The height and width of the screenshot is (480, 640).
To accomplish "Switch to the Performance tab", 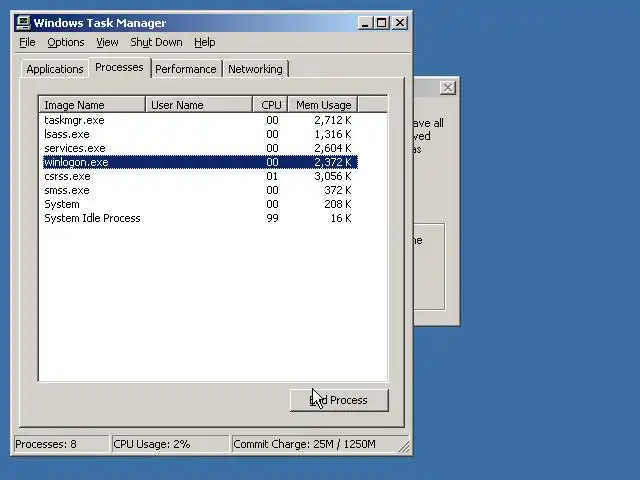I will [186, 69].
